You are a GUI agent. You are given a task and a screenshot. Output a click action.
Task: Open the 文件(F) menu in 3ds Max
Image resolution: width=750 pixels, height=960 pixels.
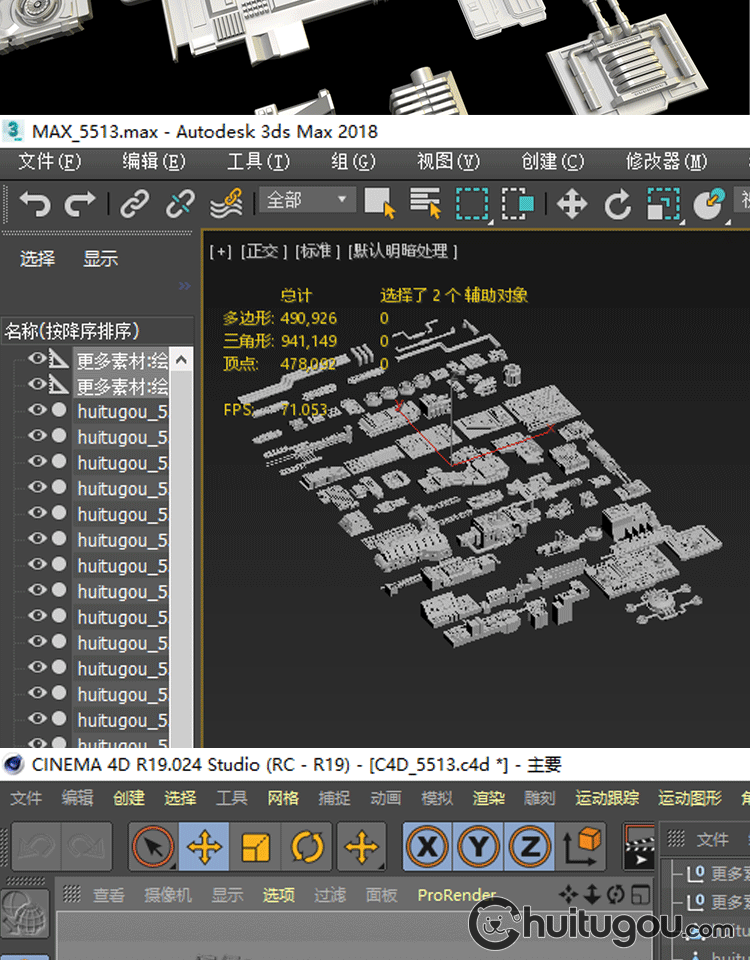pos(50,161)
